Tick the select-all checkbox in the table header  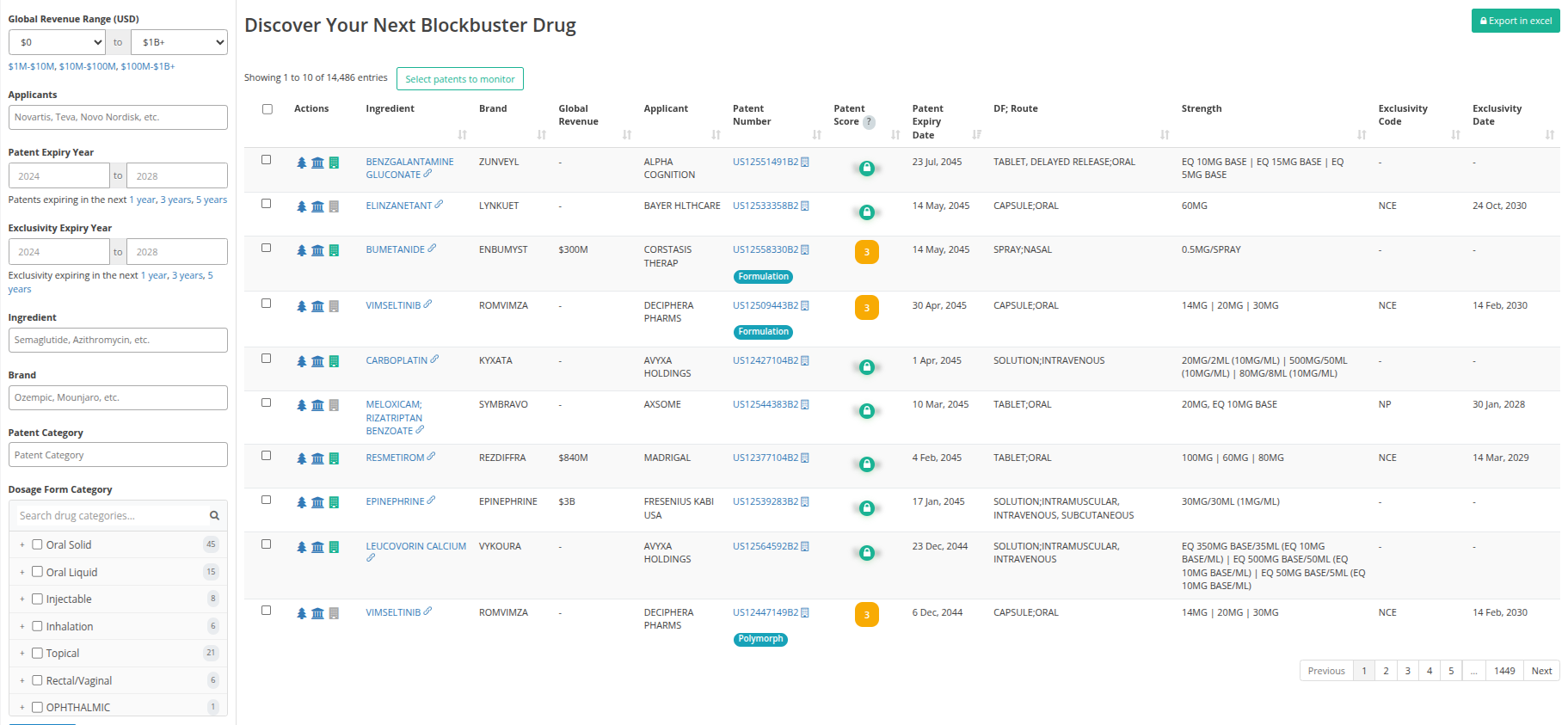267,109
